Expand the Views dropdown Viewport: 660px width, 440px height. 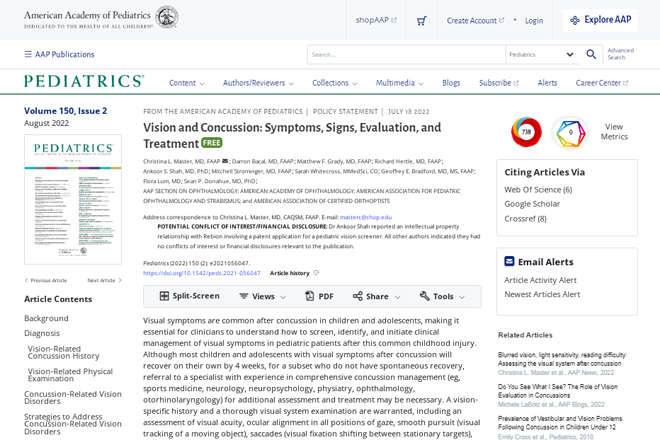(x=262, y=296)
